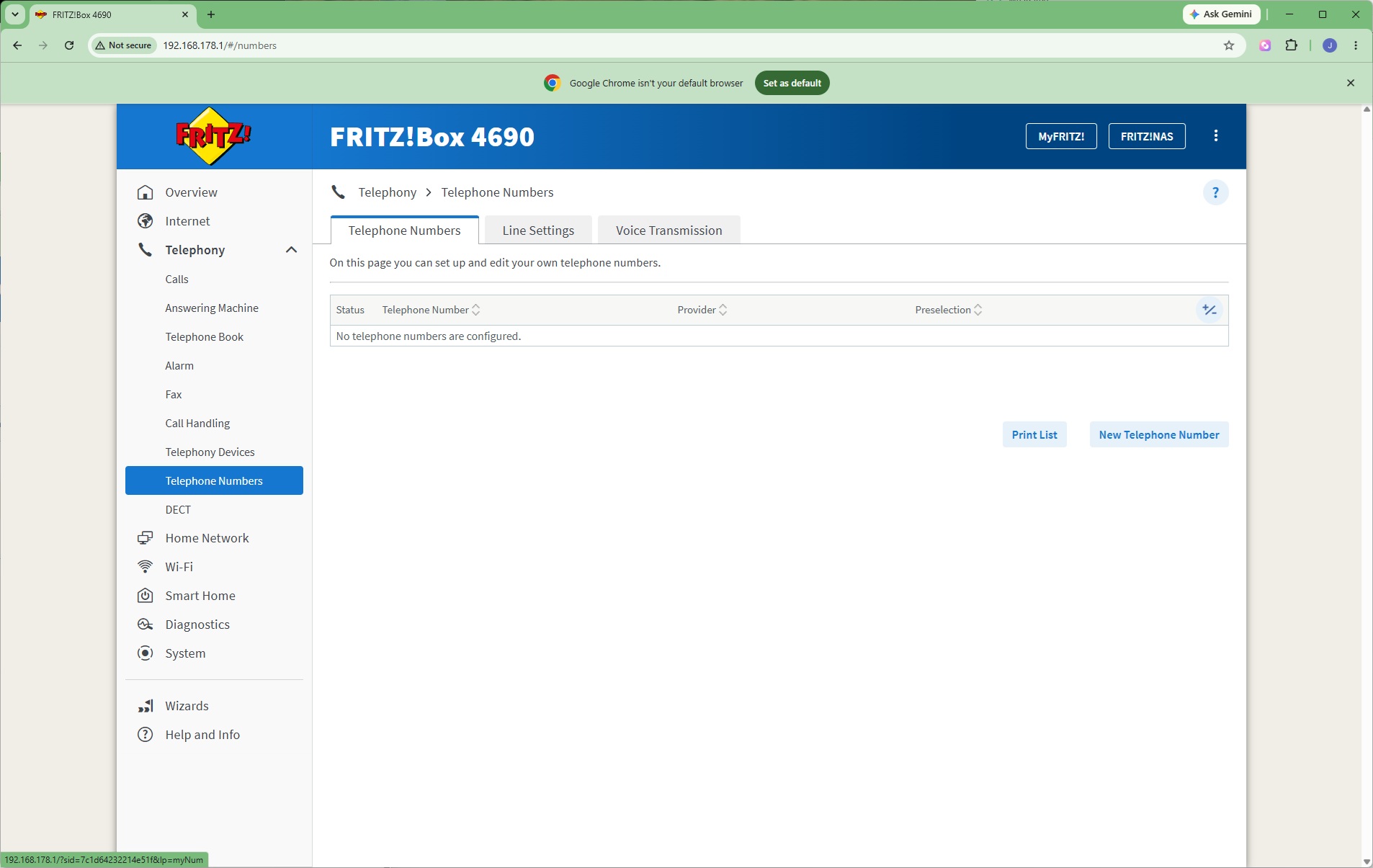
Task: Collapse the Telephony menu chevron
Action: (x=292, y=250)
